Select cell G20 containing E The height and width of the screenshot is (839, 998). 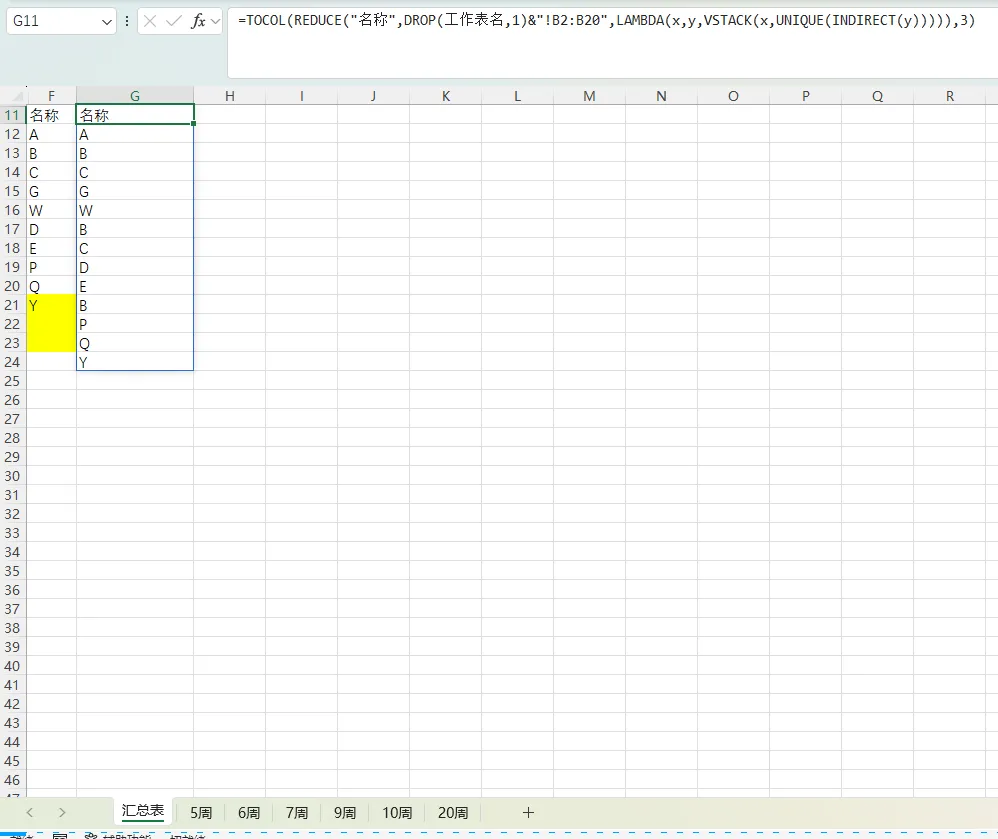[x=135, y=286]
